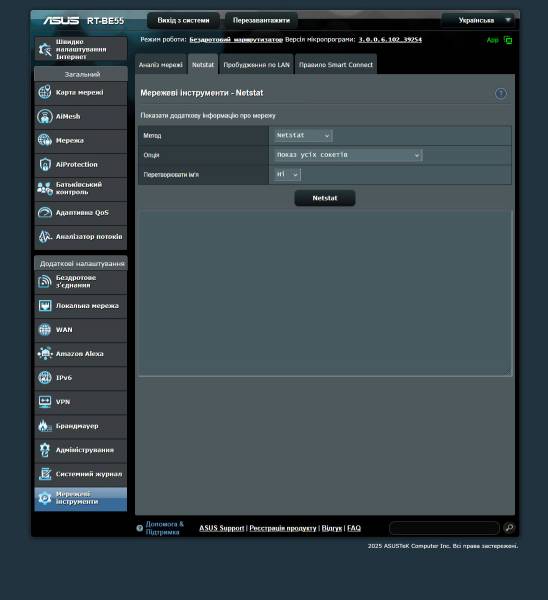
Task: Open the Мережа globe icon
Action: pyautogui.click(x=45, y=140)
